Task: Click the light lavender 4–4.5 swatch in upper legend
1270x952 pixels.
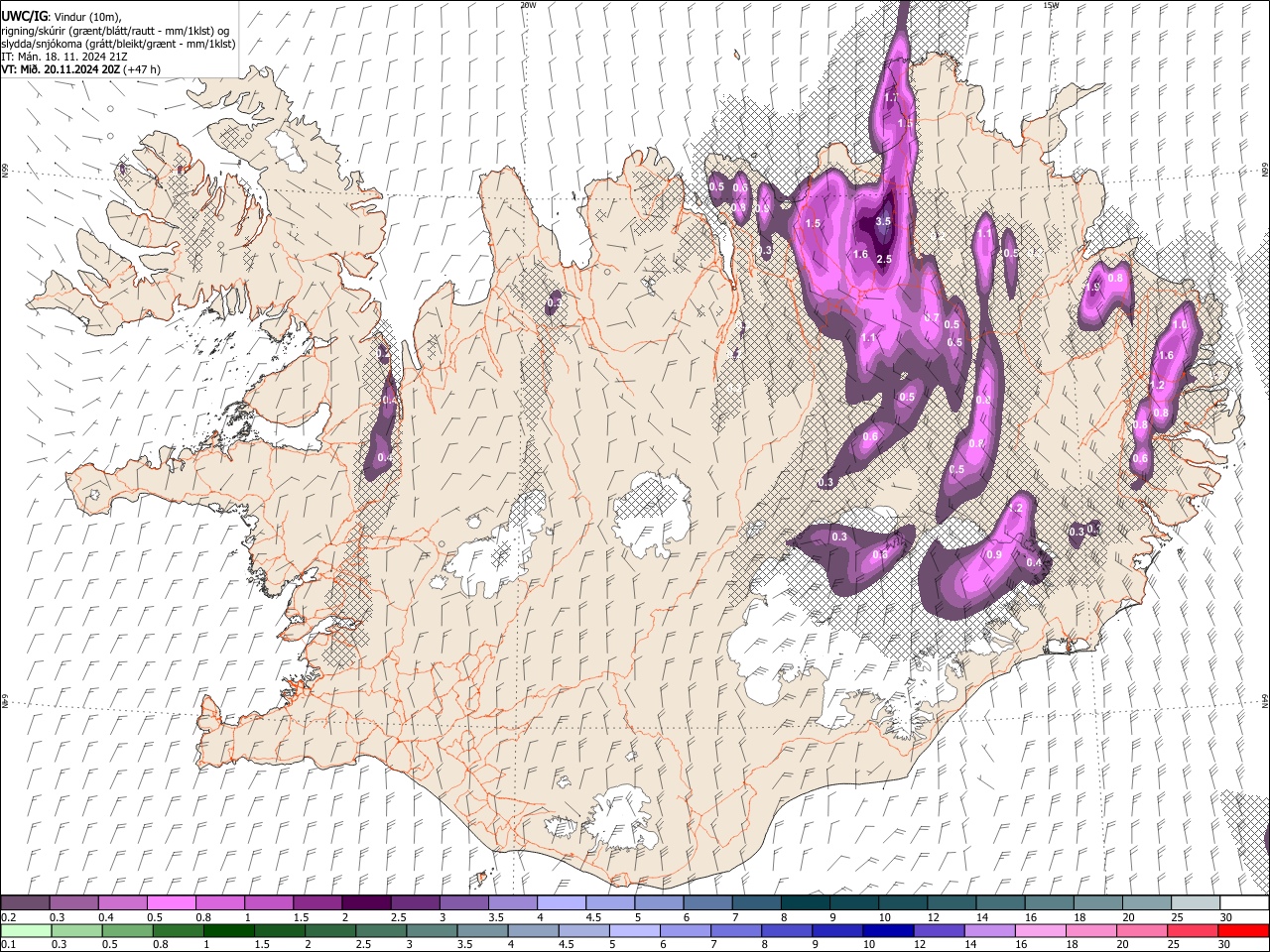Action: 561,903
